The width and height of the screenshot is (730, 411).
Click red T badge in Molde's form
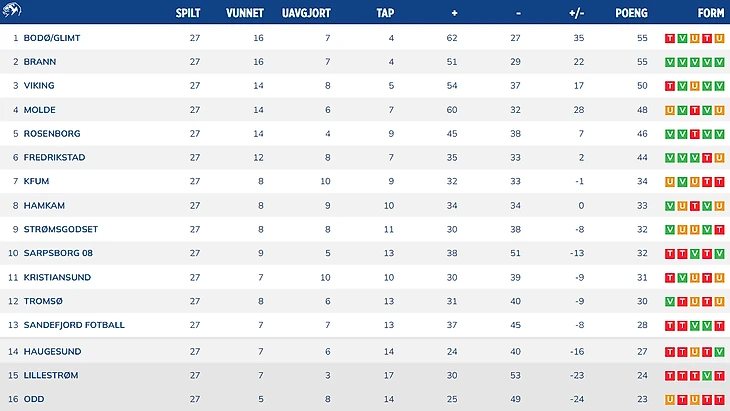click(x=694, y=109)
